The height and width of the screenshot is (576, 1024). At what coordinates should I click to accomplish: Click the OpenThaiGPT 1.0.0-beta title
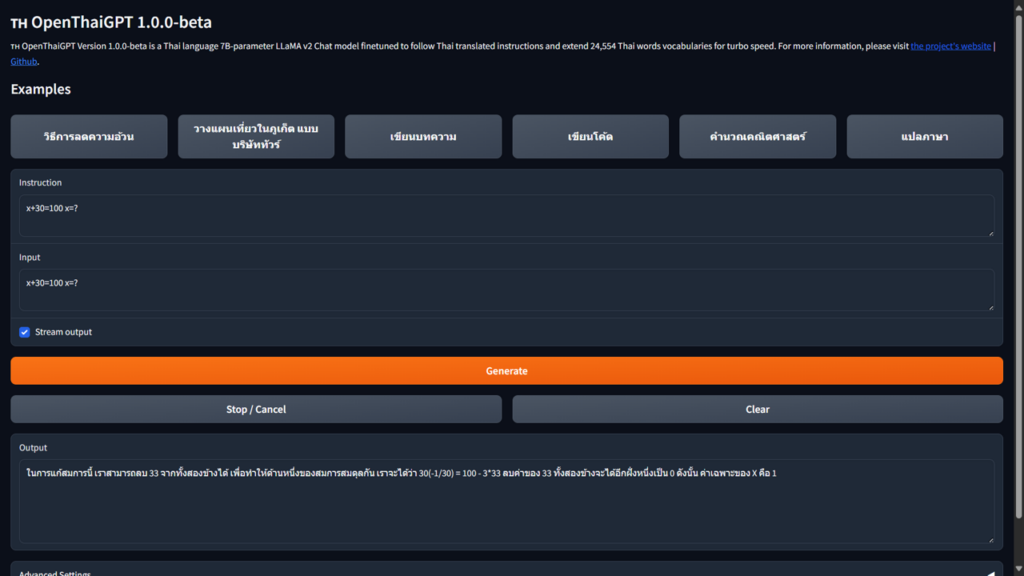coord(111,22)
